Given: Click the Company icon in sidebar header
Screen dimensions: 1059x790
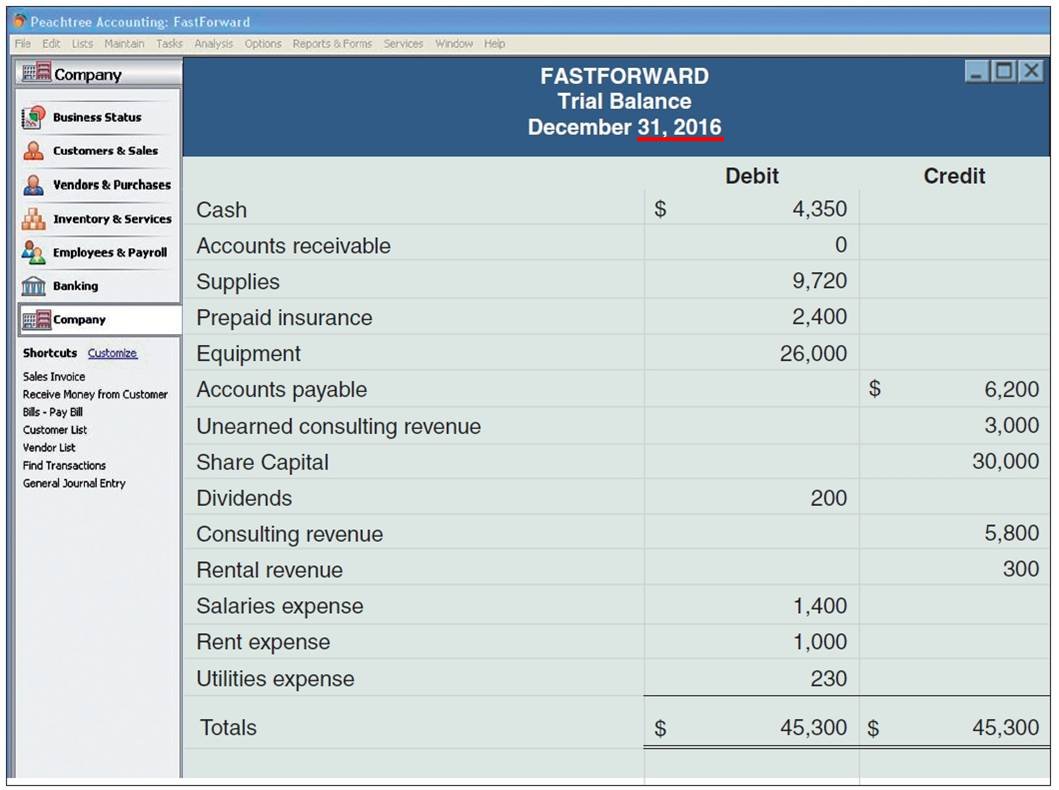Looking at the screenshot, I should click(36, 72).
